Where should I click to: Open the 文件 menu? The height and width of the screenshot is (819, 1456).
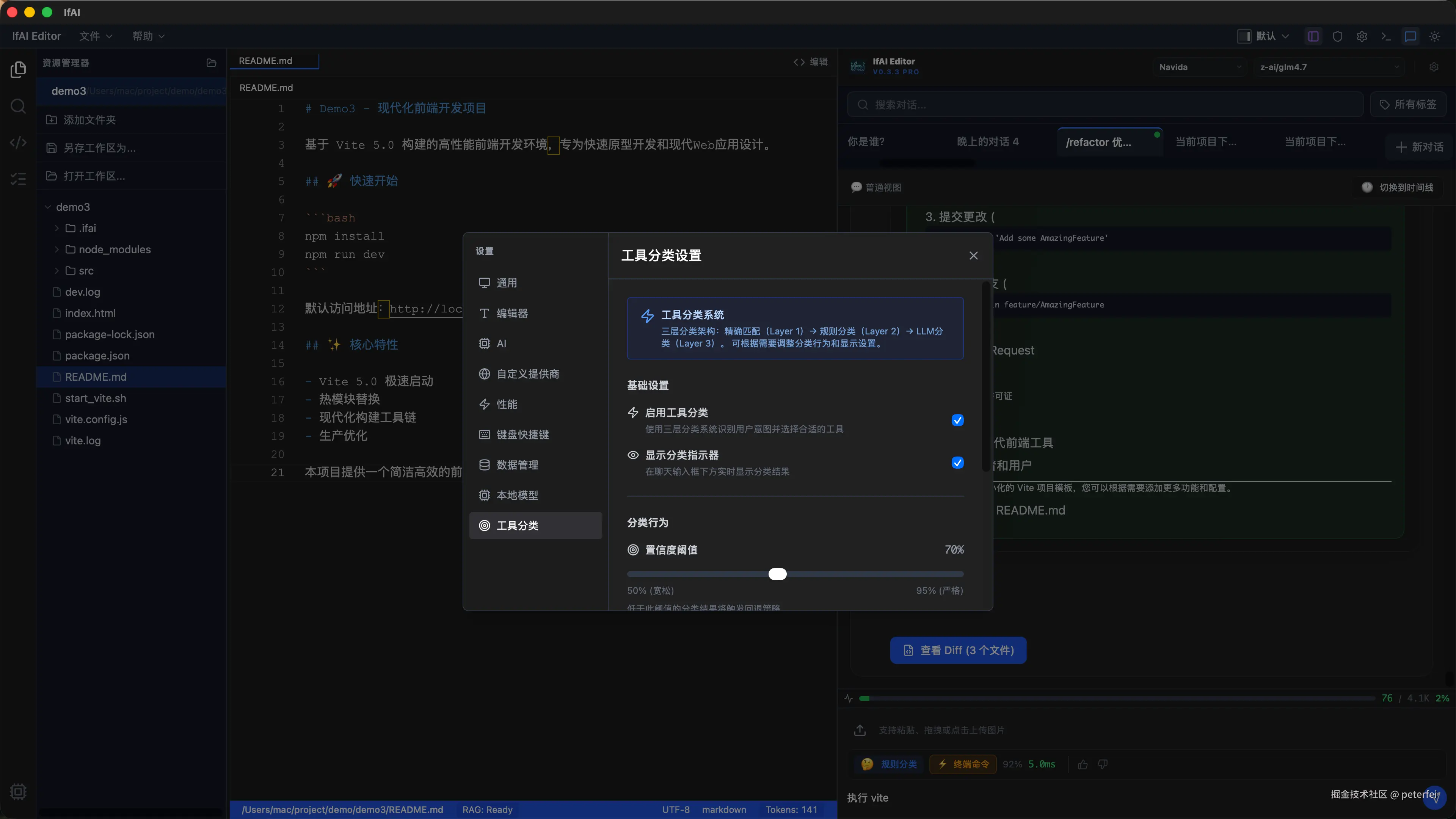pyautogui.click(x=95, y=36)
